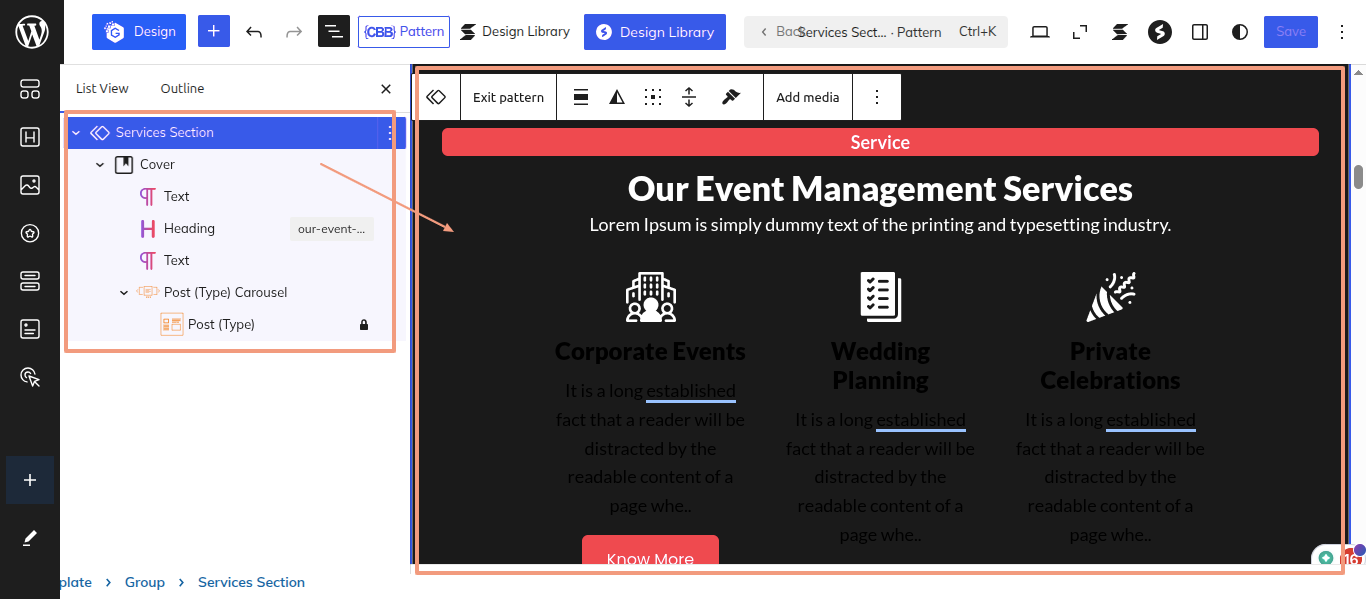Toggle fullscreen zoom-out view
Image resolution: width=1366 pixels, height=599 pixels.
1080,32
